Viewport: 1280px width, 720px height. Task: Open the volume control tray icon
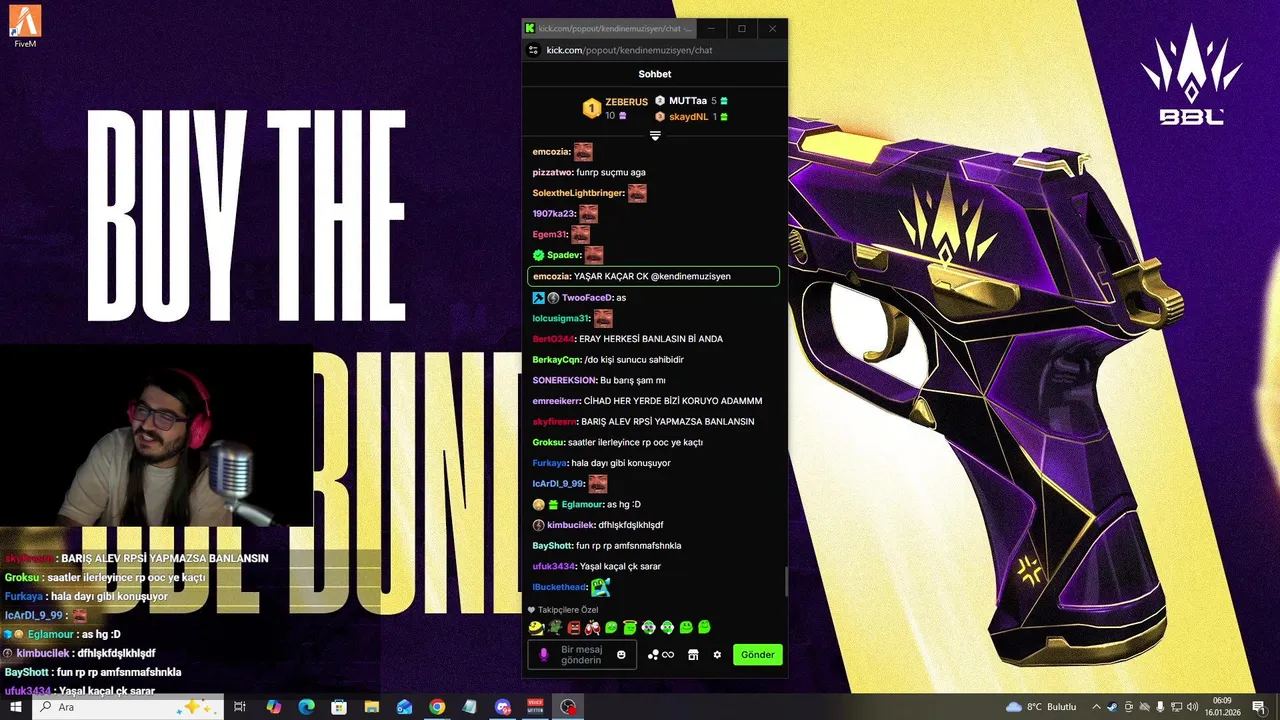[1192, 707]
